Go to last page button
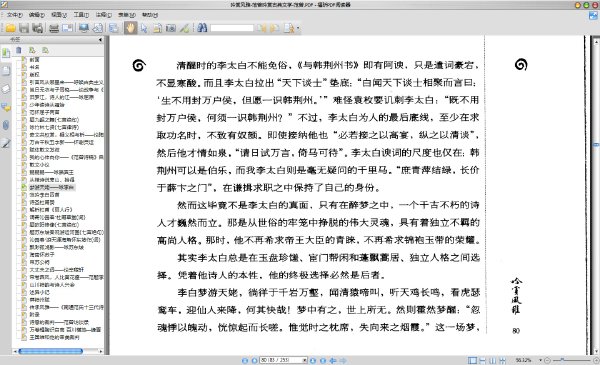 click(x=323, y=360)
